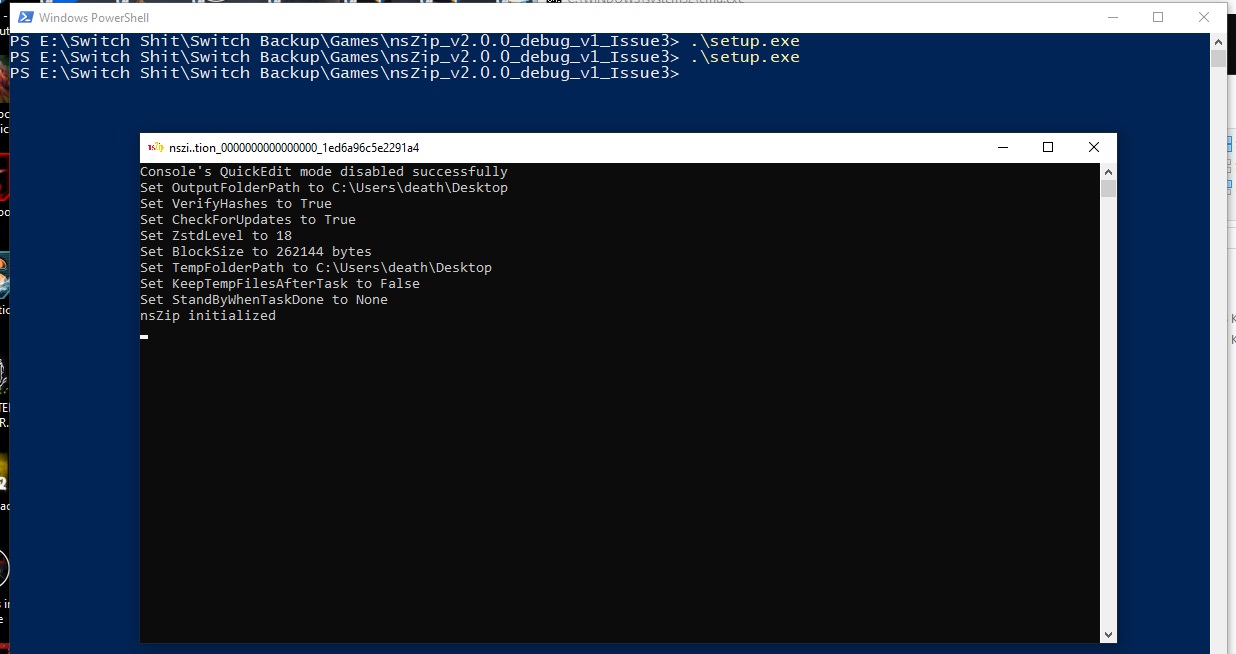This screenshot has height=654, width=1236.
Task: Click the 'Set OutputFolderPath' console line
Action: (x=324, y=188)
